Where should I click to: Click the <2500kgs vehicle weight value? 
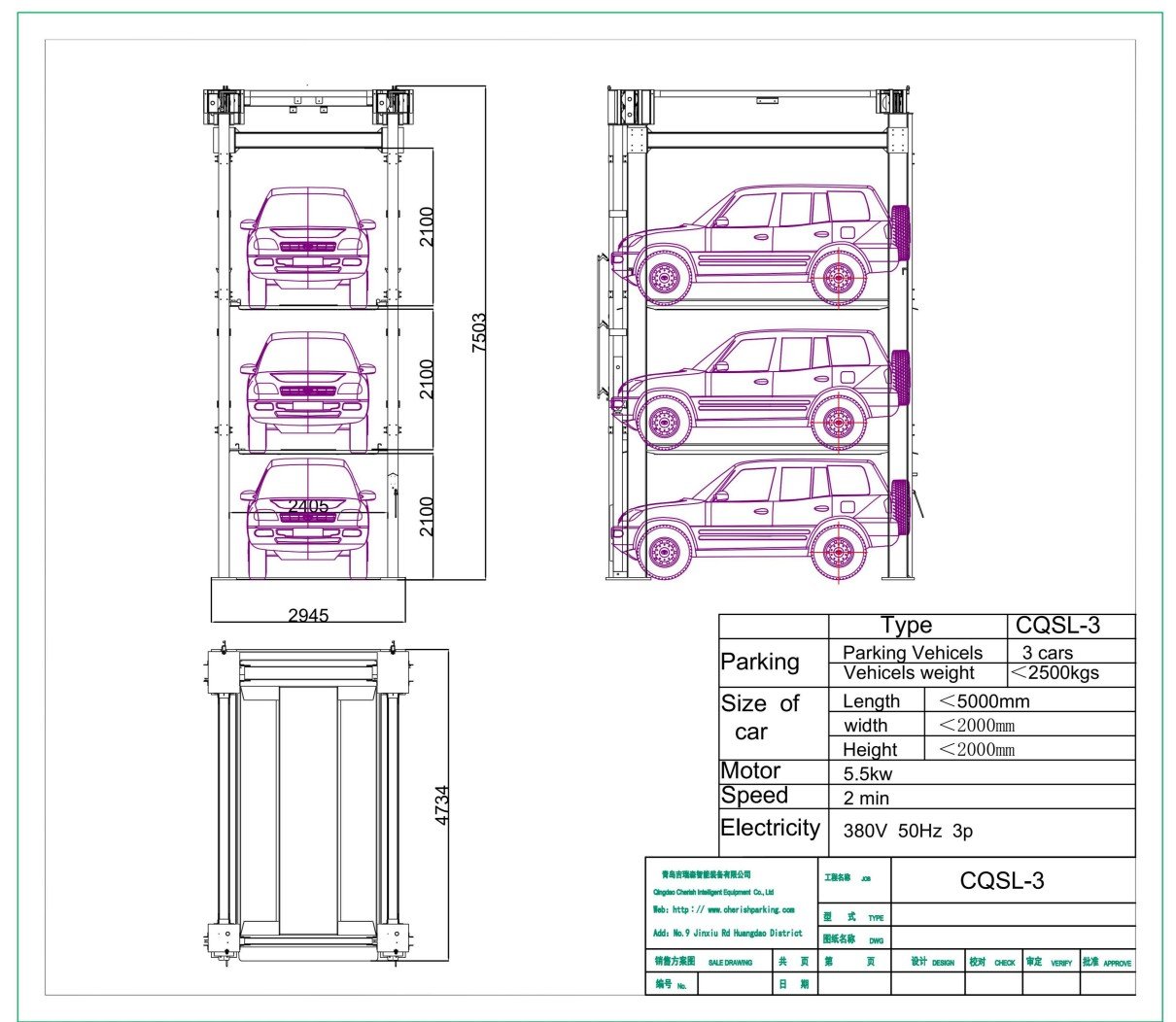click(x=1055, y=673)
